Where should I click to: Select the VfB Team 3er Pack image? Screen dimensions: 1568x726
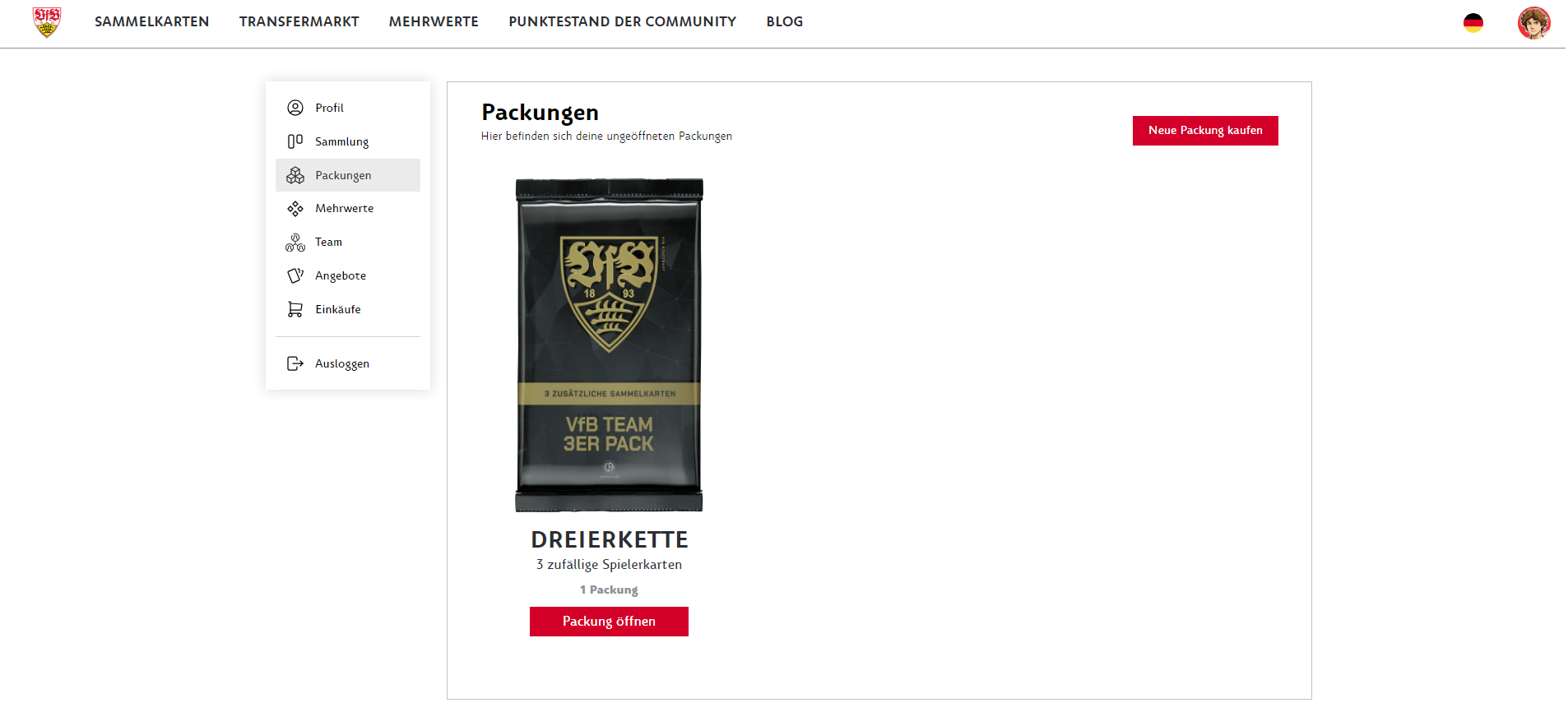(609, 345)
